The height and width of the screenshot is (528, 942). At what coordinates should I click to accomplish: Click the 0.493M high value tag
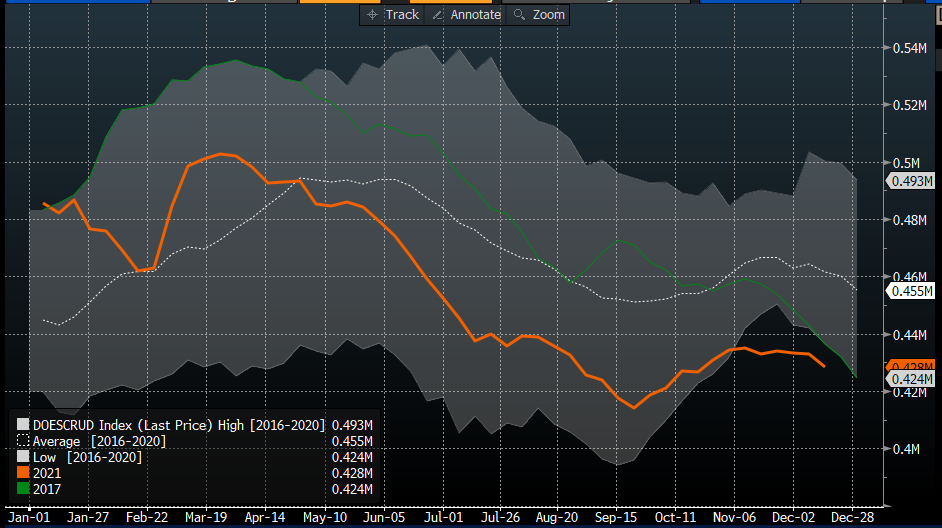tap(914, 181)
